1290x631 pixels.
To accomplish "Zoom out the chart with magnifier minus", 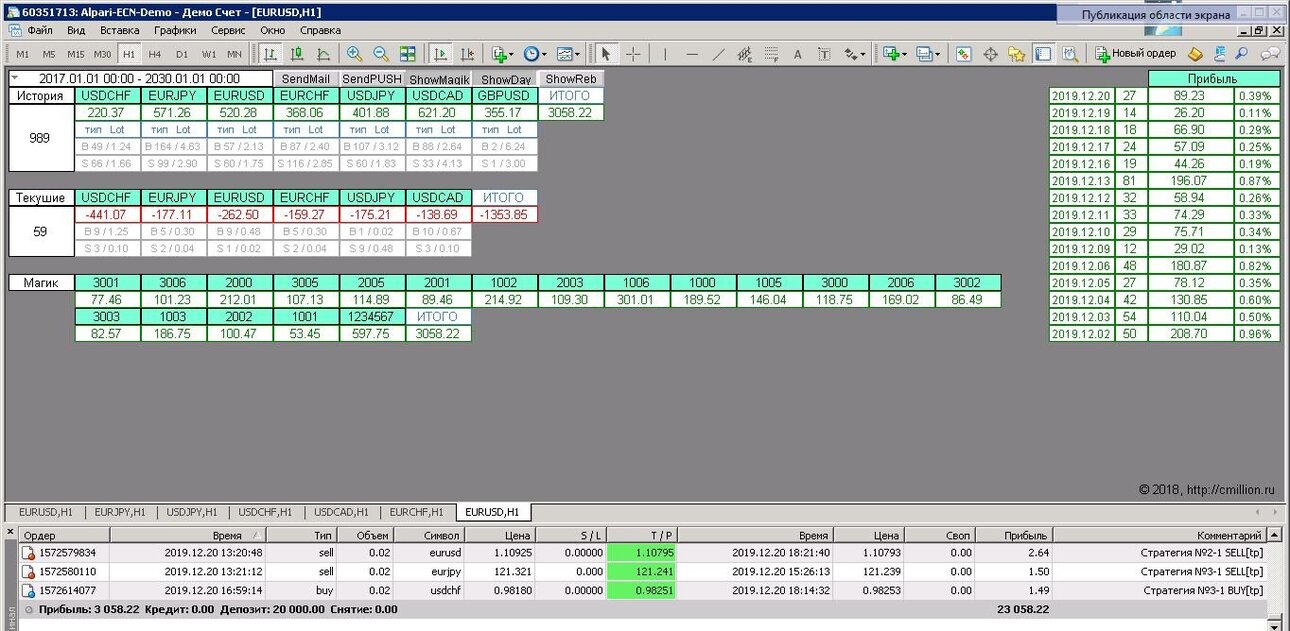I will pyautogui.click(x=381, y=54).
